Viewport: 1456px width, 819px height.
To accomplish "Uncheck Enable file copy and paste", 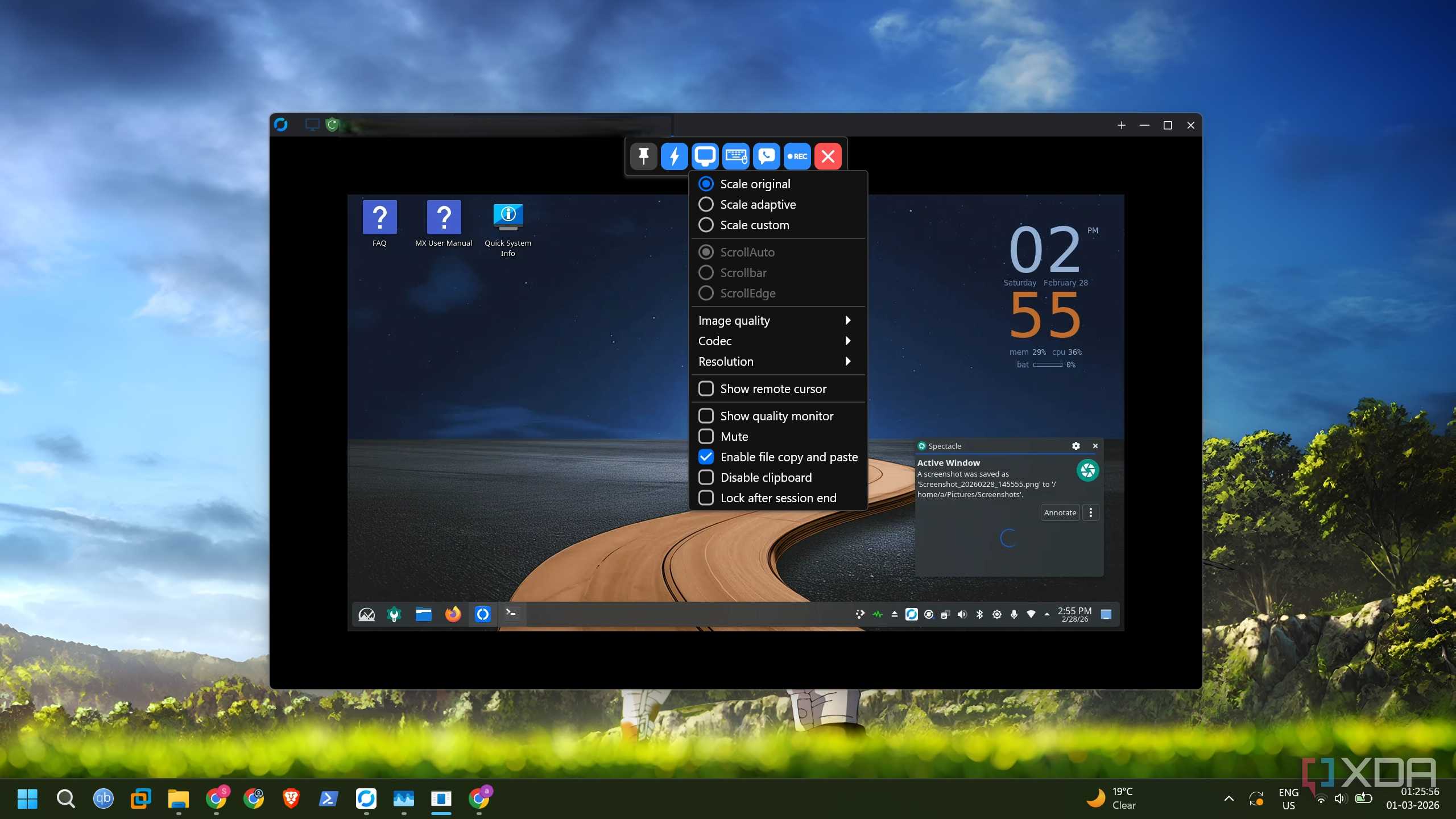I will [706, 457].
